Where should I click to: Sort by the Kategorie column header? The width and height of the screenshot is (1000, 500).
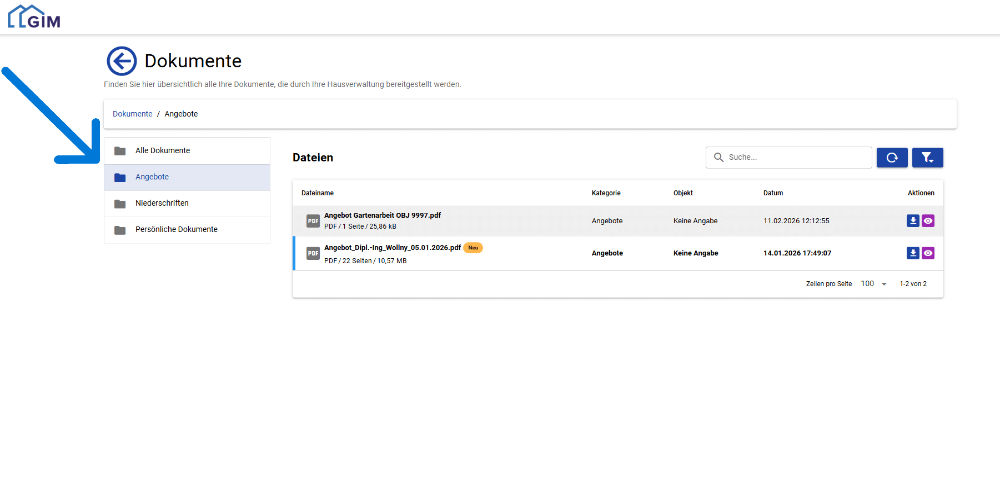(x=606, y=192)
